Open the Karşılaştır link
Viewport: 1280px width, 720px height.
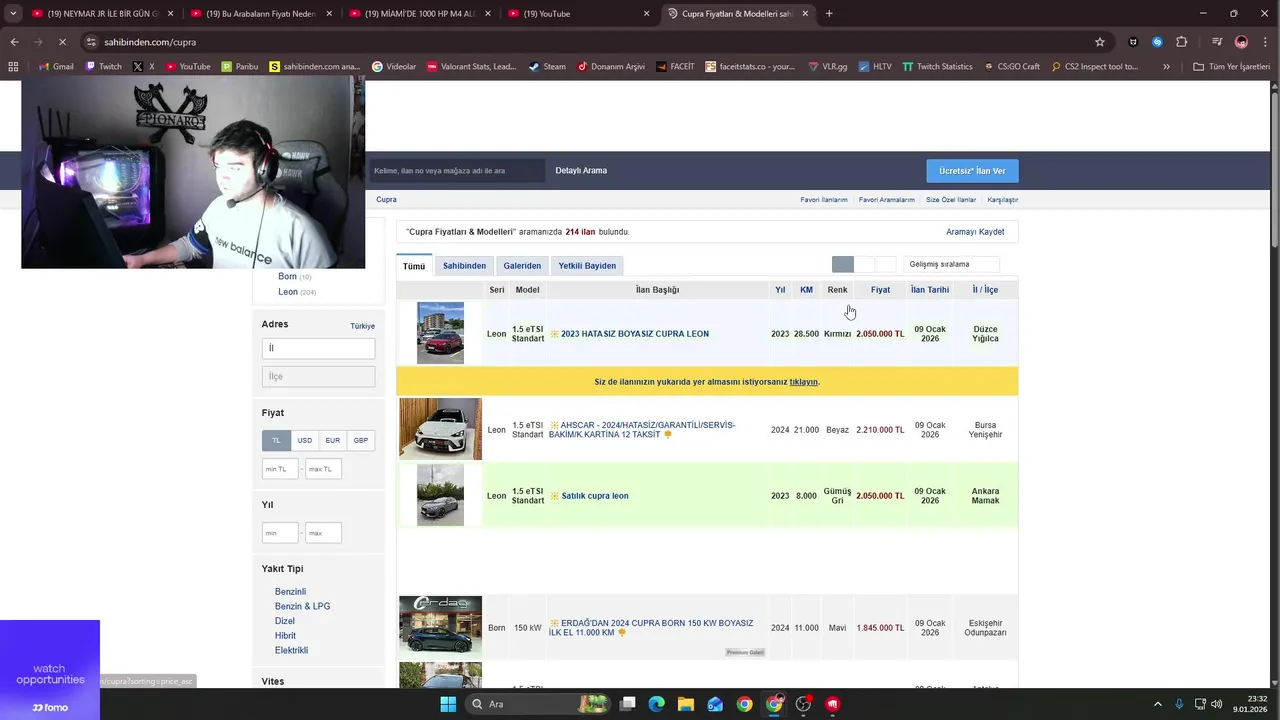pyautogui.click(x=1003, y=200)
